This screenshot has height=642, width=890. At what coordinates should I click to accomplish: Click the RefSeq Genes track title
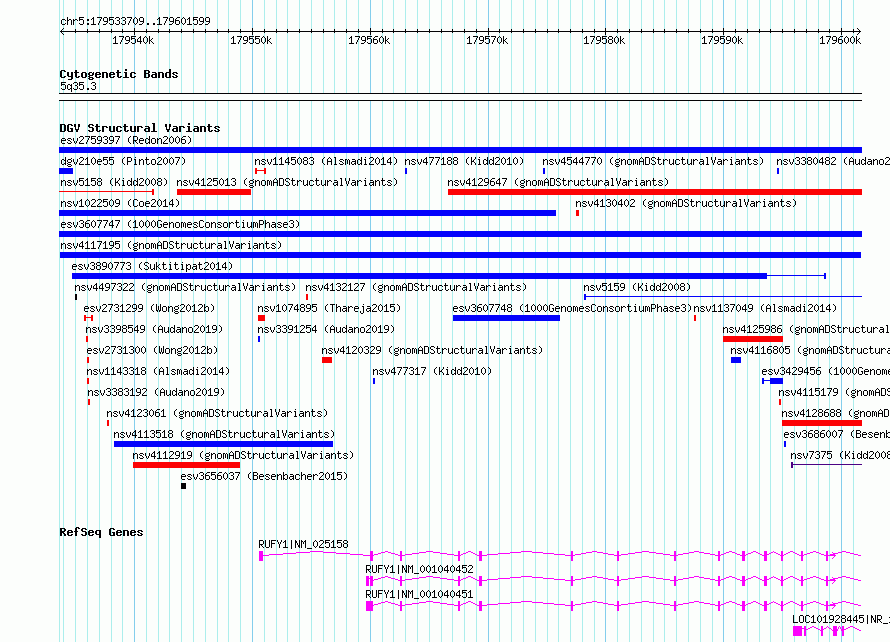pos(101,532)
